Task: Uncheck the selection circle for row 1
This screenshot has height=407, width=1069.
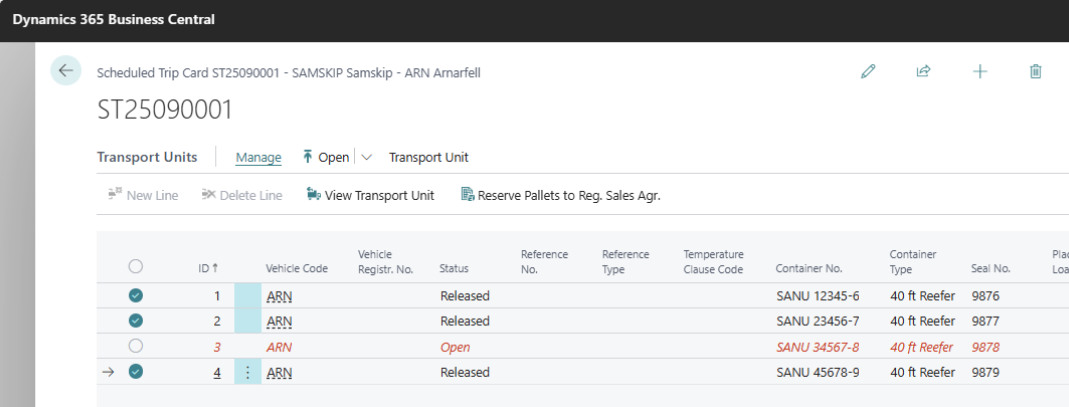Action: [136, 296]
